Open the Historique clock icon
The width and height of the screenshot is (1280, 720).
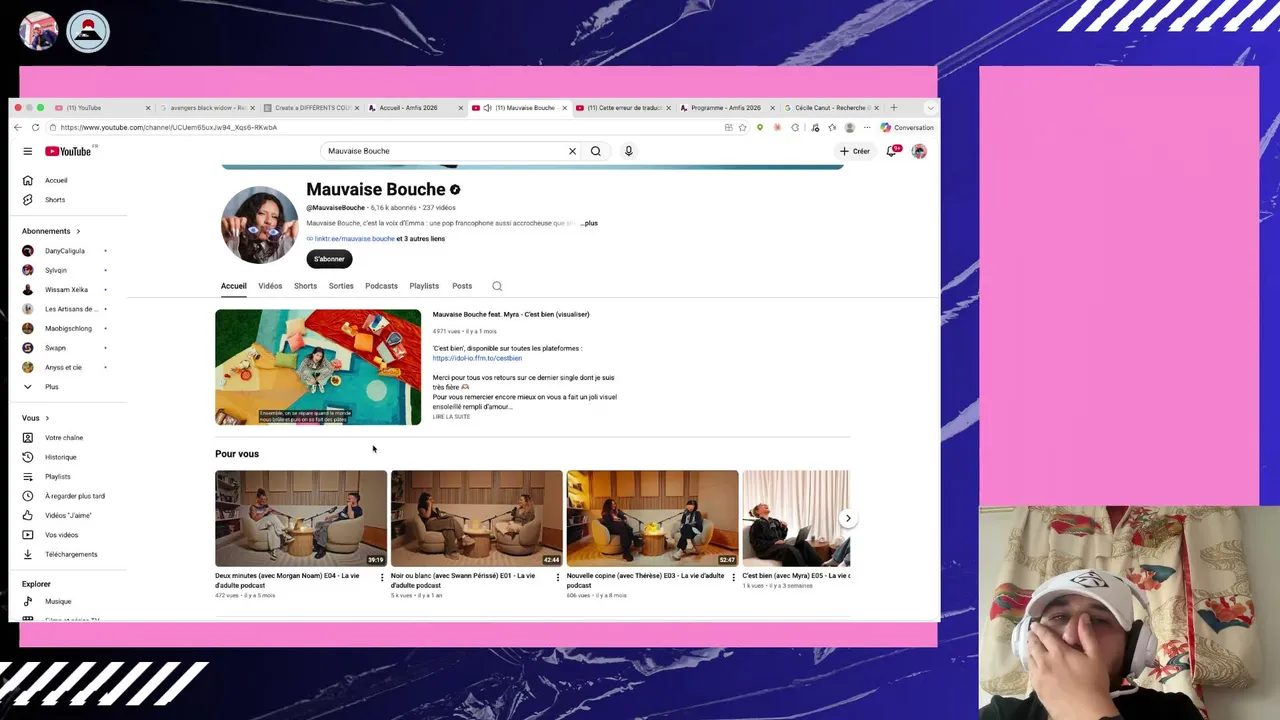pyautogui.click(x=28, y=457)
